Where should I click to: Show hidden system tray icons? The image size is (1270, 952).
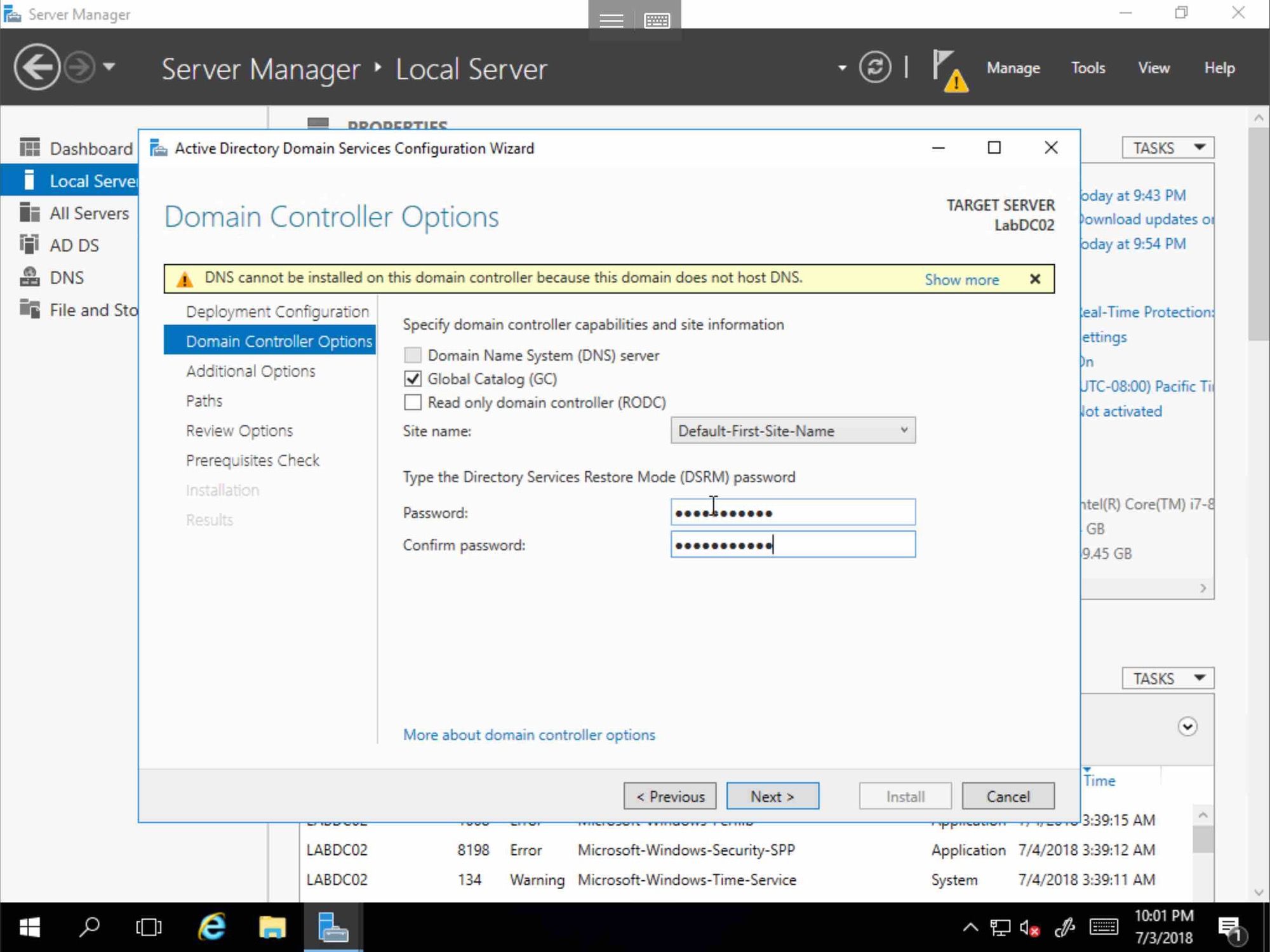coord(970,927)
